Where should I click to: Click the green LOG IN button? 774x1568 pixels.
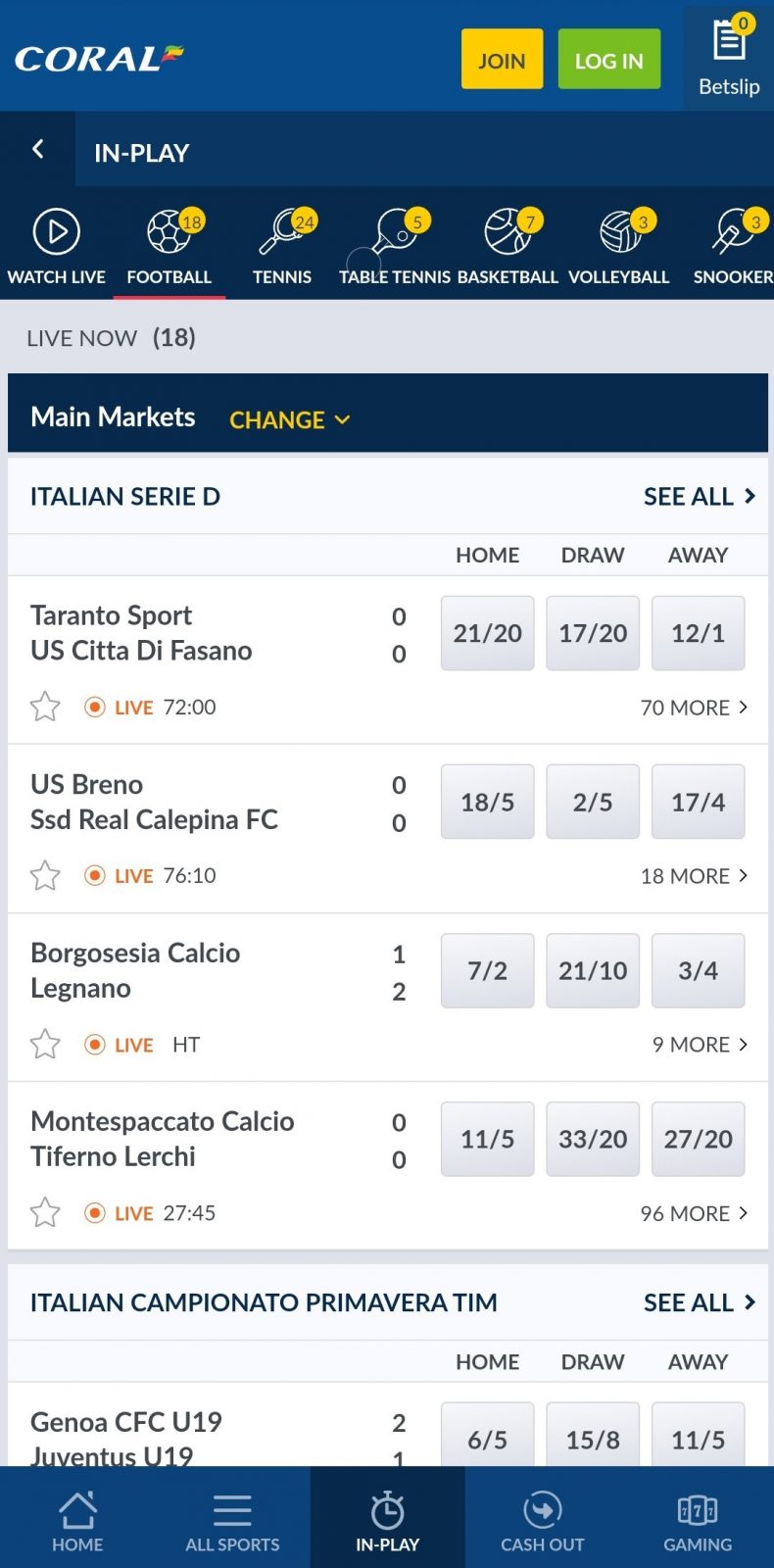pyautogui.click(x=609, y=60)
